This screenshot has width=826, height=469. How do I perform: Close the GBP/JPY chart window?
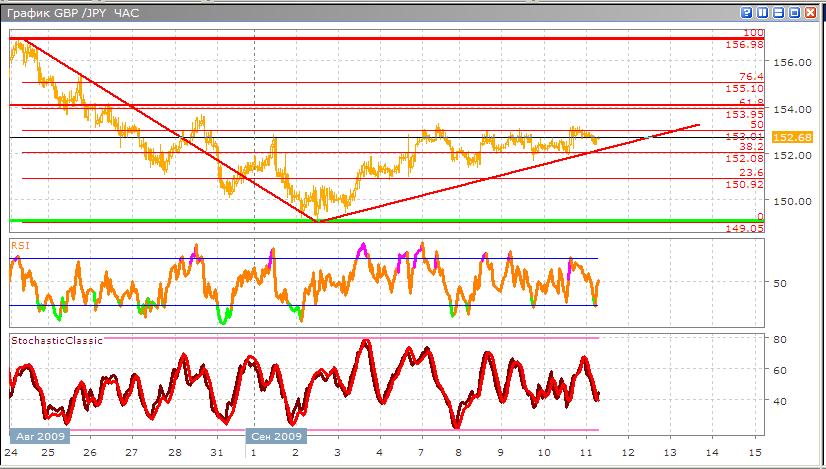point(810,13)
